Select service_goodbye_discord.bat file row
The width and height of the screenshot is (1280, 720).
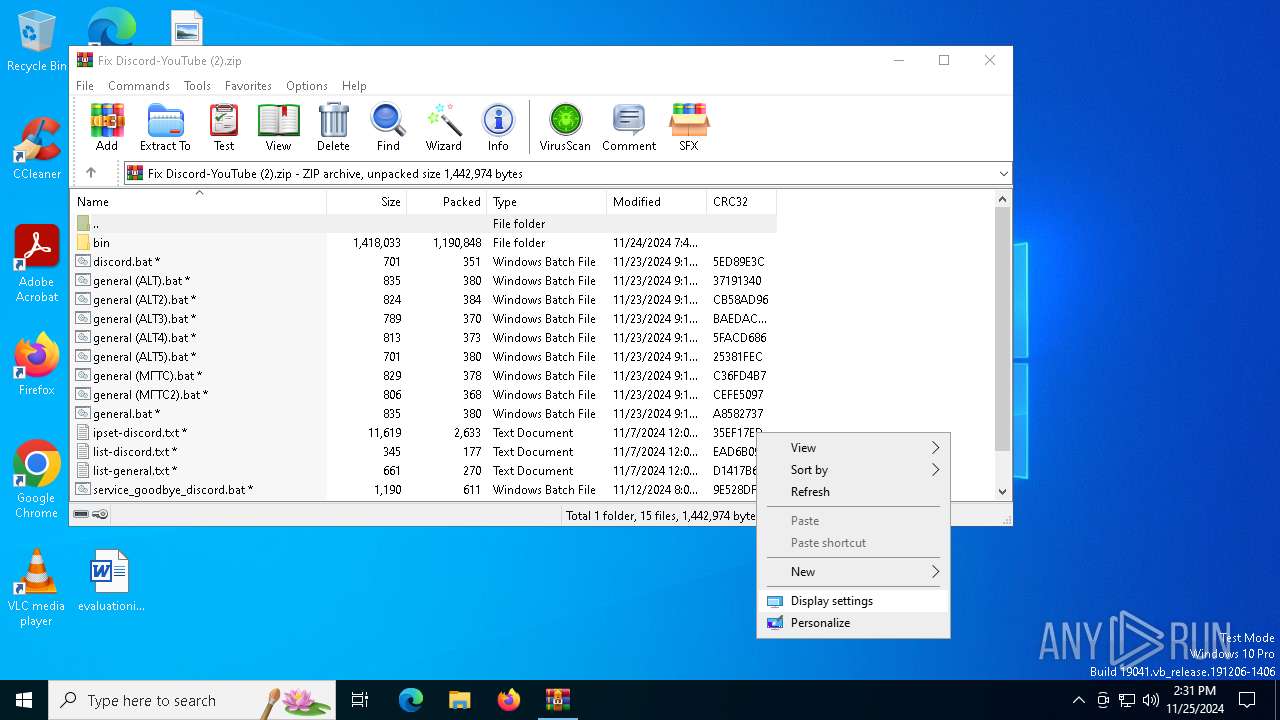click(424, 490)
